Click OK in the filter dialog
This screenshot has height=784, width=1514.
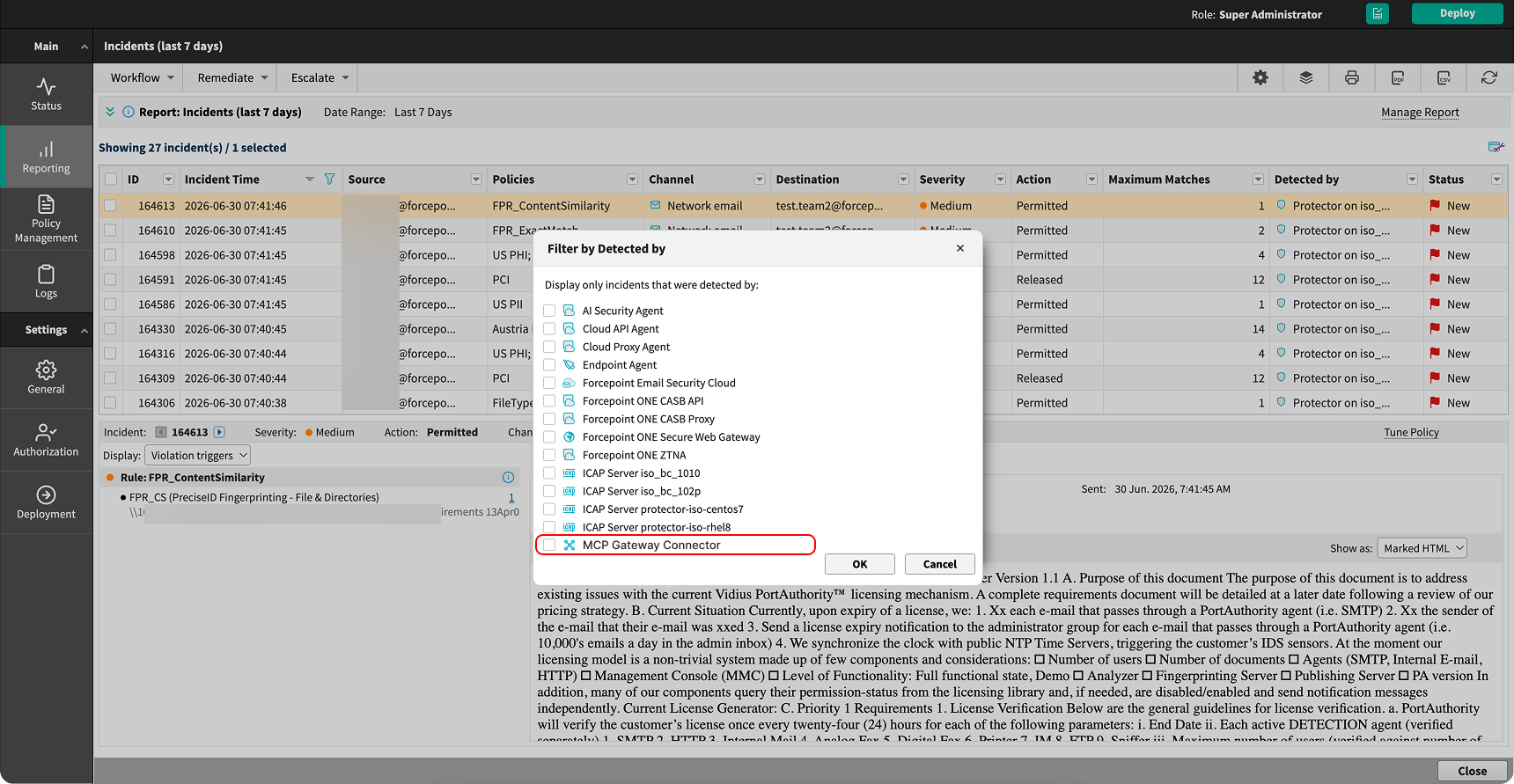coord(860,564)
